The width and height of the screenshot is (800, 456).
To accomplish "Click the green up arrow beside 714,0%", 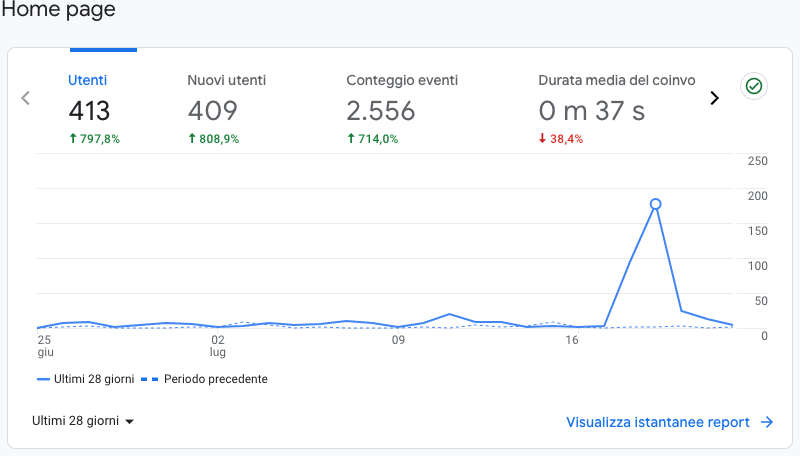I will pyautogui.click(x=351, y=139).
